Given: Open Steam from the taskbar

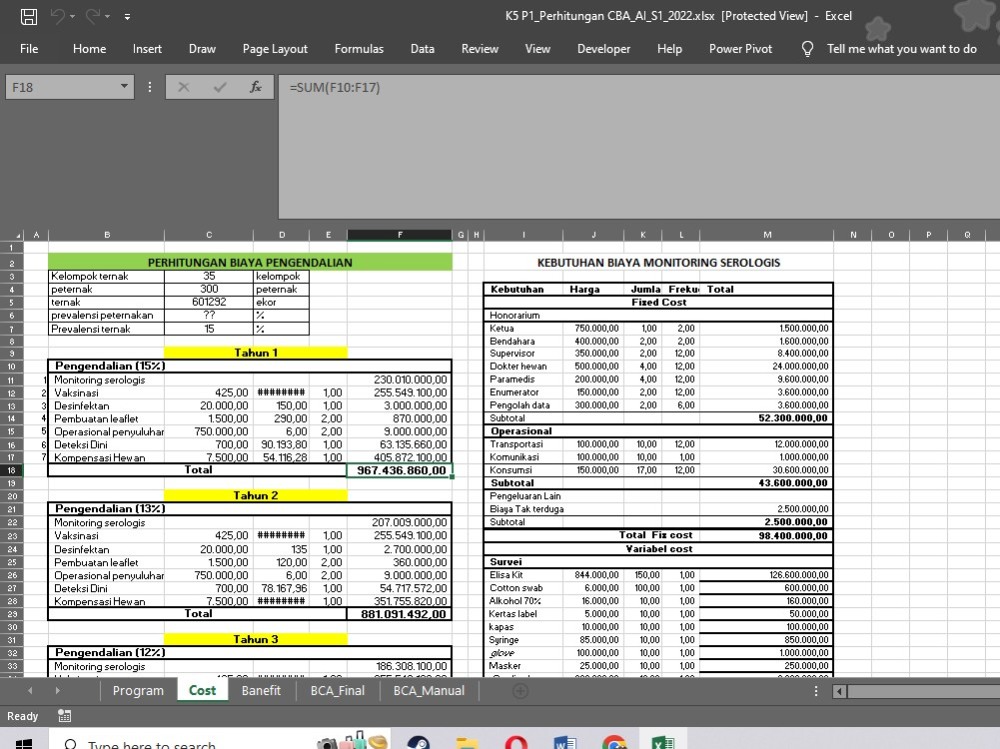Looking at the screenshot, I should pos(418,743).
